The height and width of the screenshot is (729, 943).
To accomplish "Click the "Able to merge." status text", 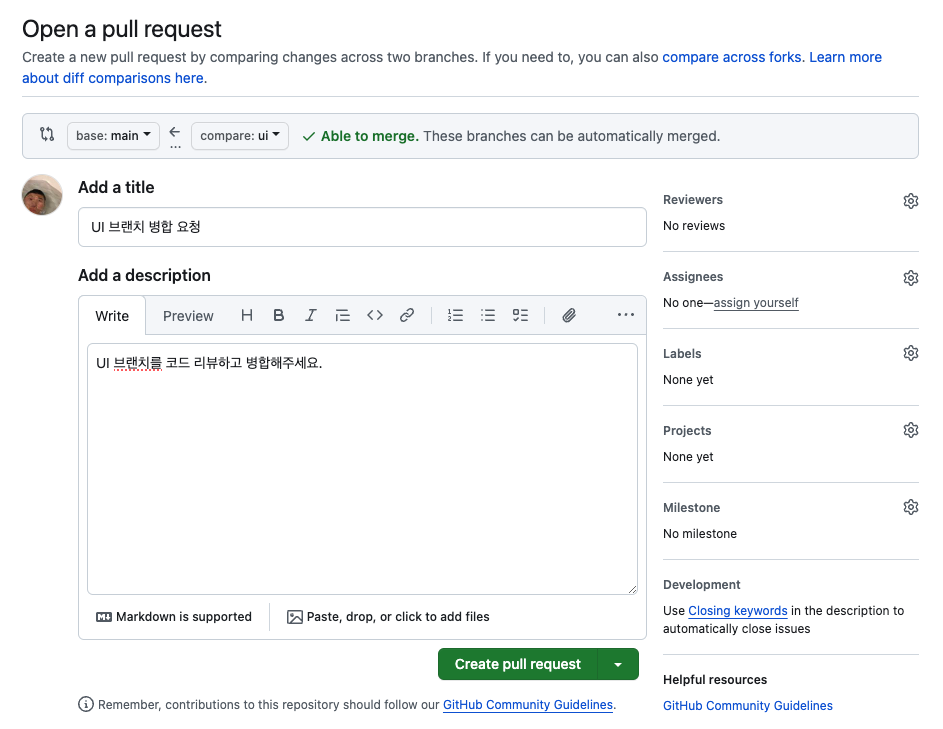I will (x=369, y=136).
